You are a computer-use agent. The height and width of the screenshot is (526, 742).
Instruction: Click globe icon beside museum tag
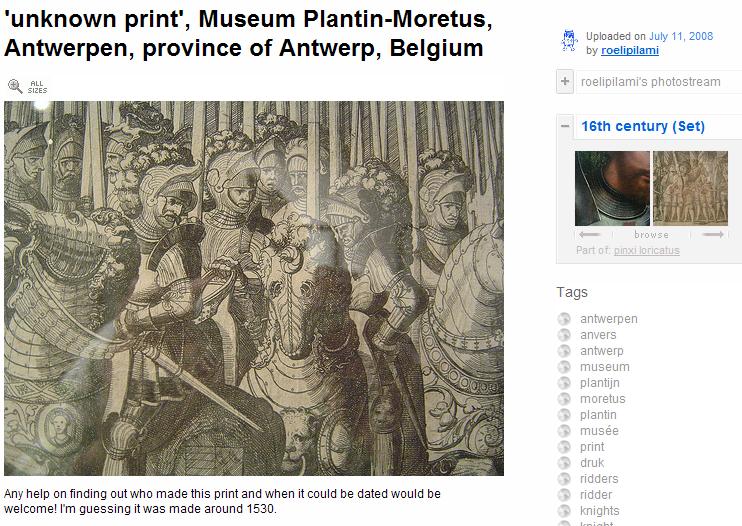(x=564, y=367)
